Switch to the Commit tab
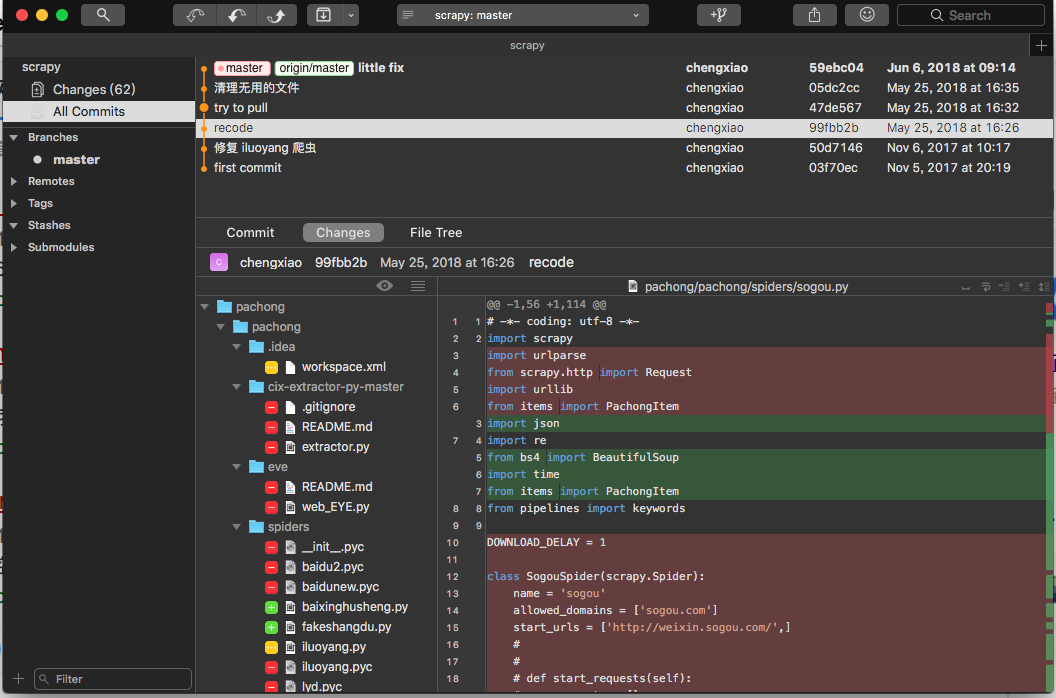Viewport: 1056px width, 698px height. click(x=250, y=233)
